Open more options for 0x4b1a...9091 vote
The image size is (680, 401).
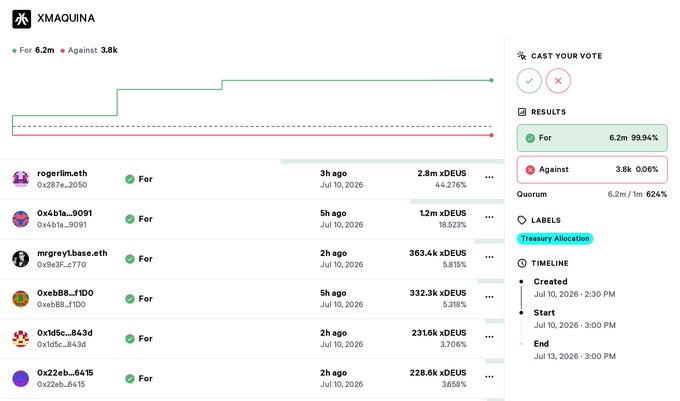(489, 217)
